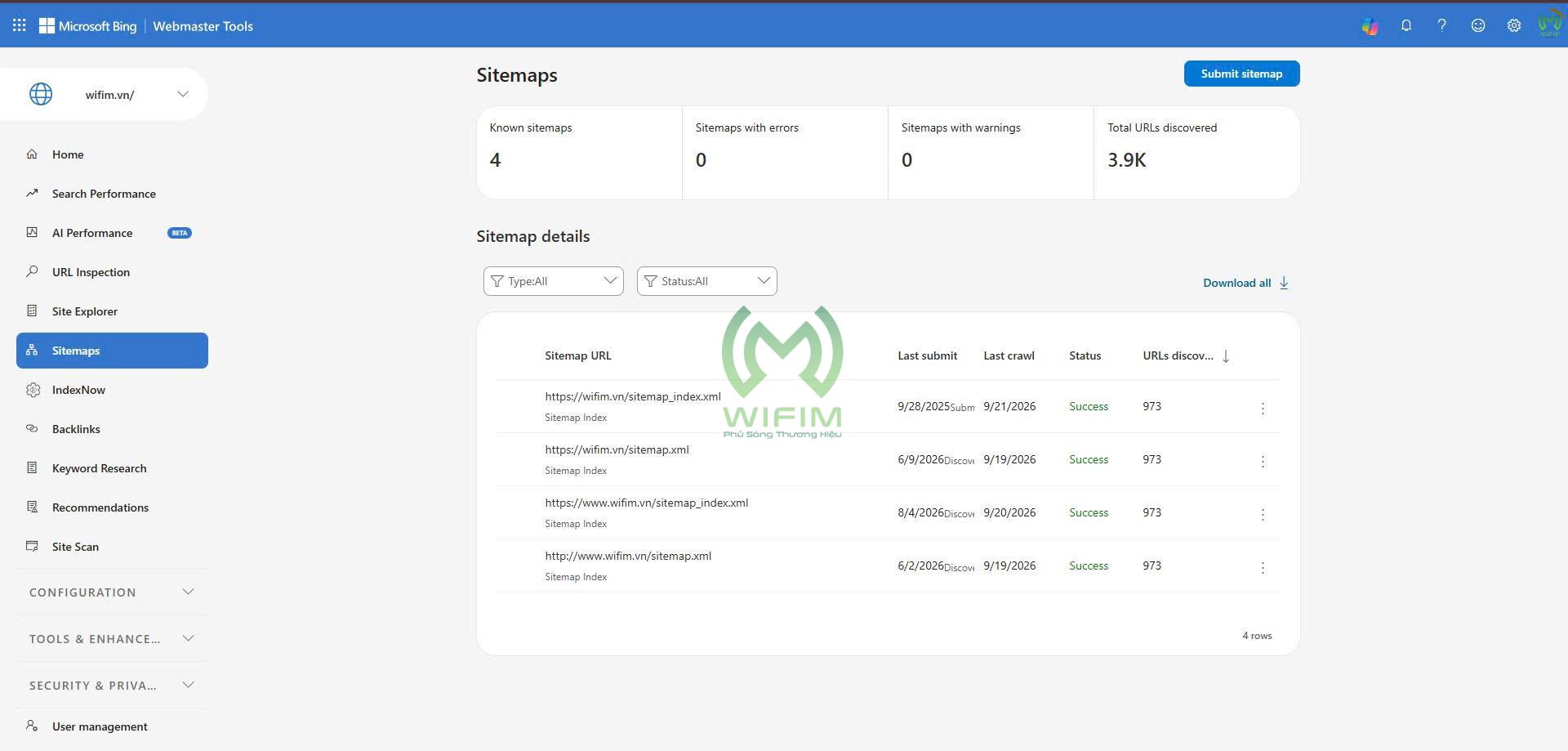The height and width of the screenshot is (751, 1568).
Task: Click the Download all link
Action: coord(1245,283)
